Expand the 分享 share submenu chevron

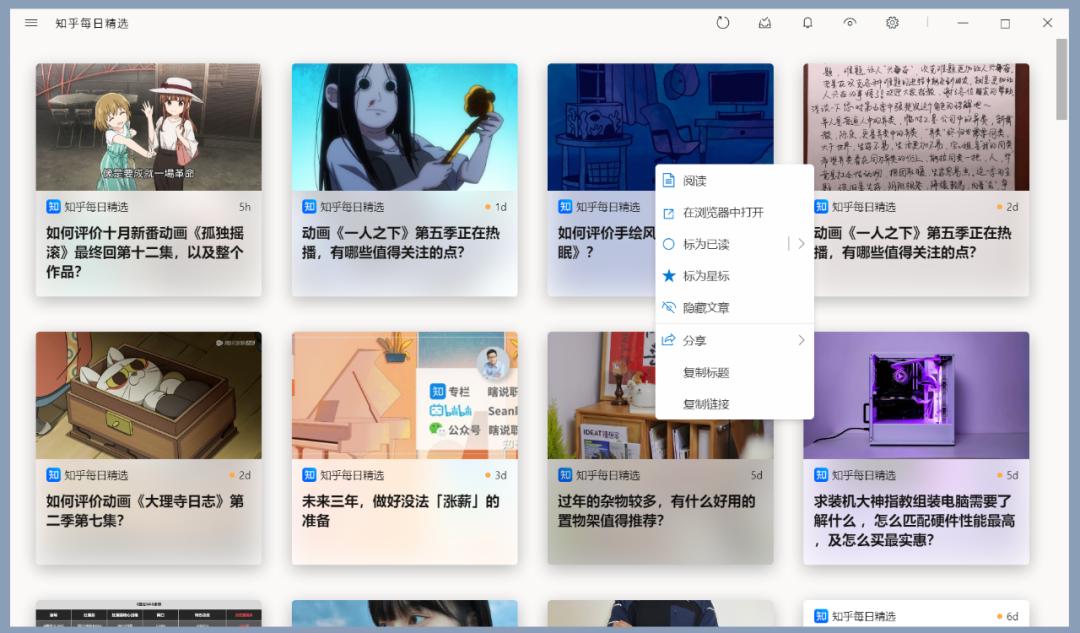(800, 340)
